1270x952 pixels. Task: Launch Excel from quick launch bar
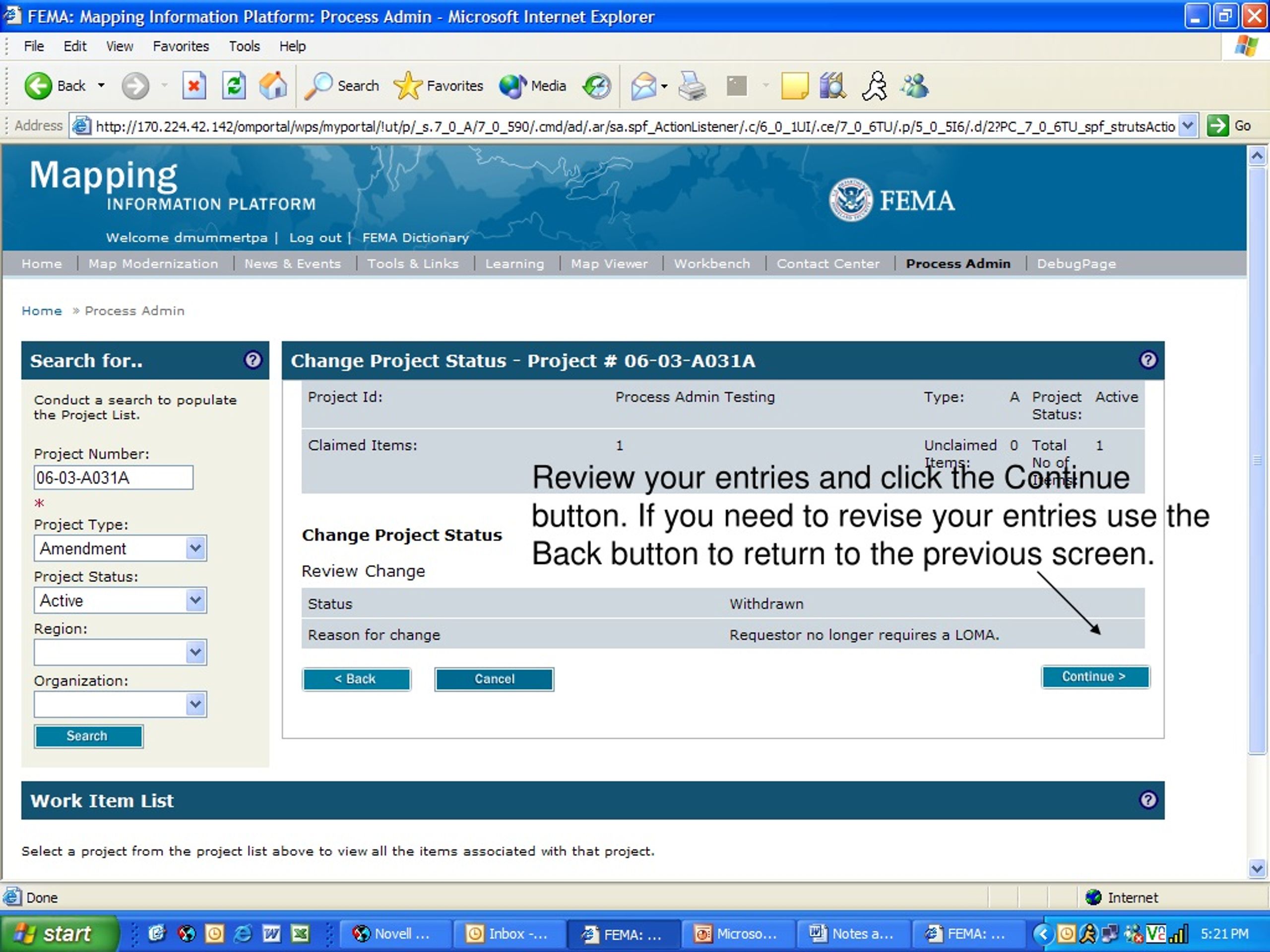pos(300,934)
